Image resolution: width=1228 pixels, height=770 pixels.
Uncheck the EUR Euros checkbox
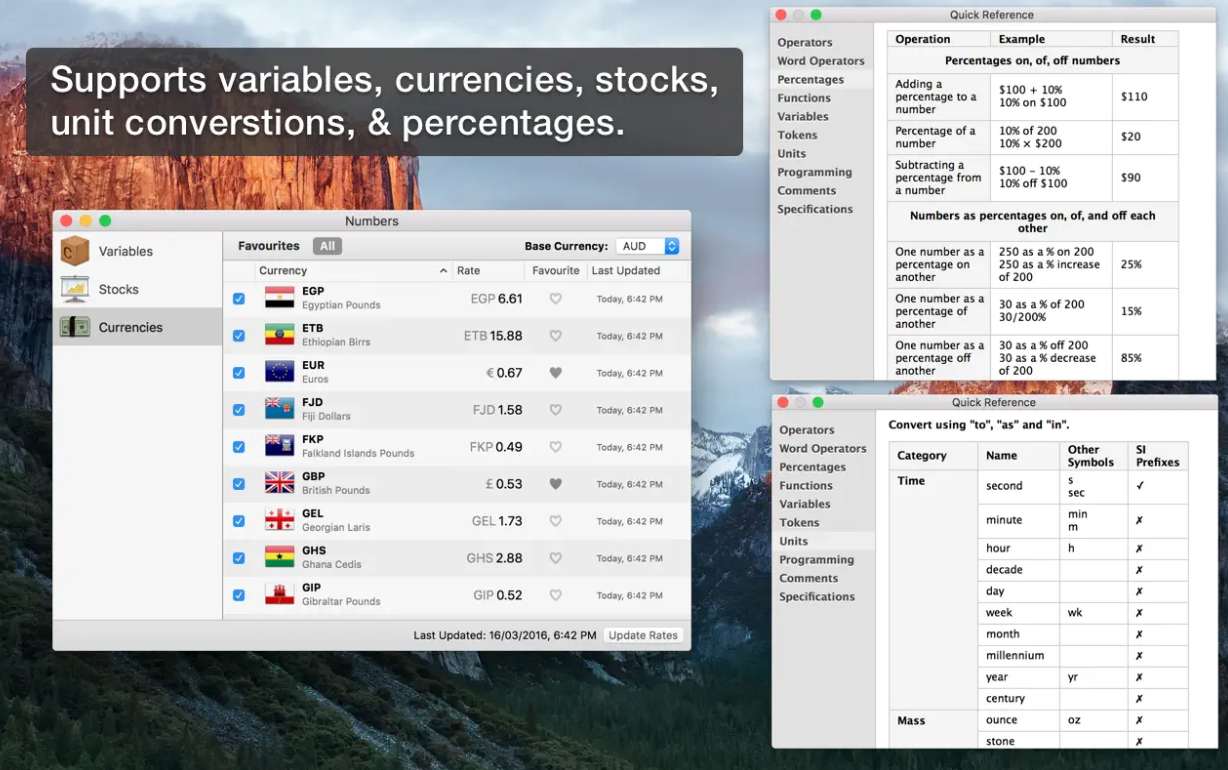(x=238, y=373)
